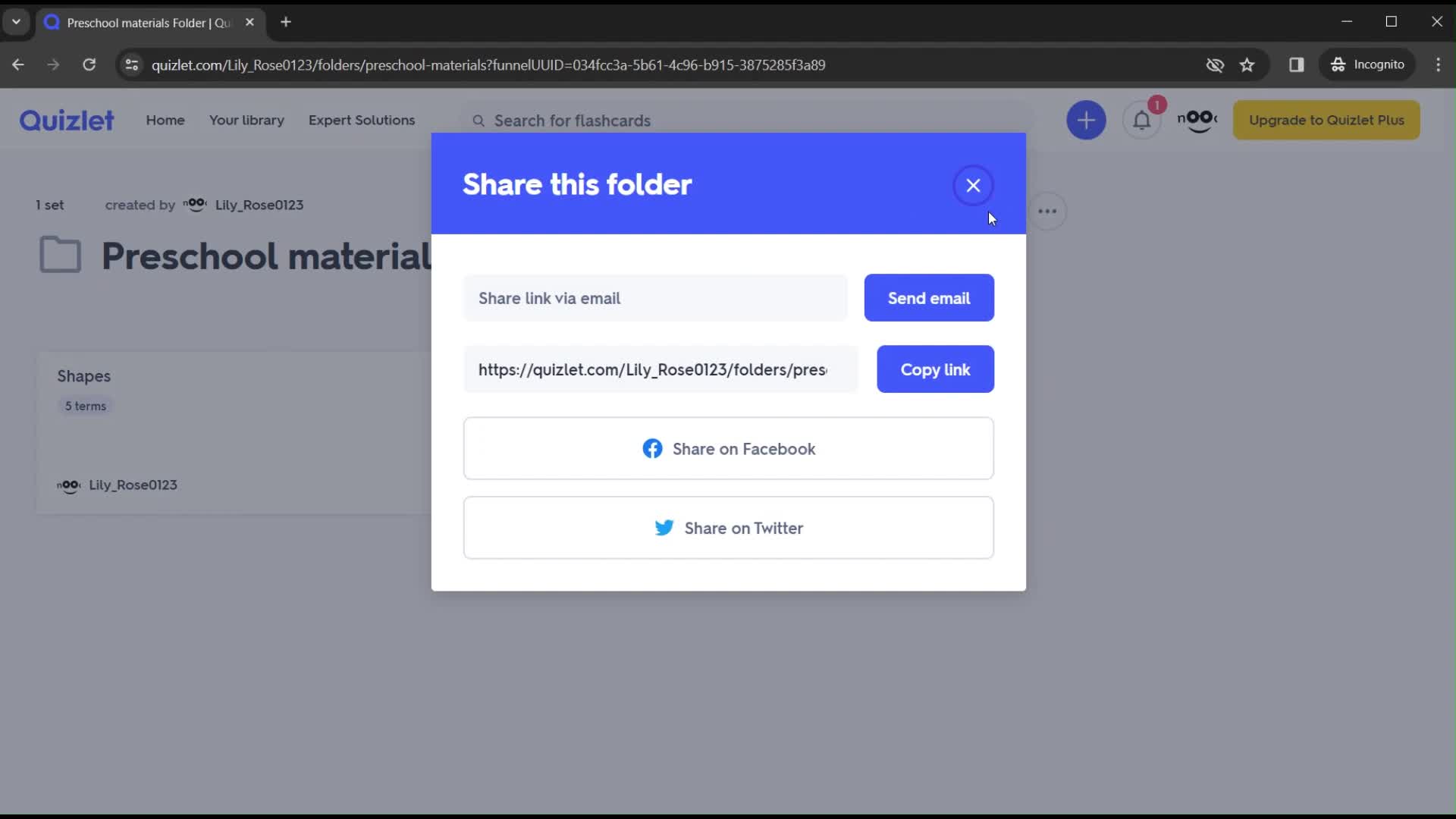Click the user profile avatar icon
Viewport: 1456px width, 819px height.
[x=1197, y=120]
